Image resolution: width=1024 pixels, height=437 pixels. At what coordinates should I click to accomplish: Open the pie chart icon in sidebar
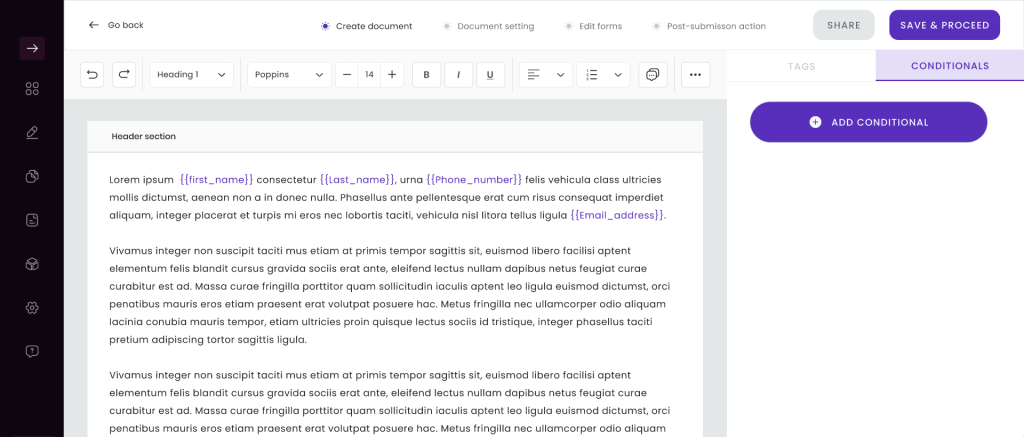pyautogui.click(x=32, y=176)
